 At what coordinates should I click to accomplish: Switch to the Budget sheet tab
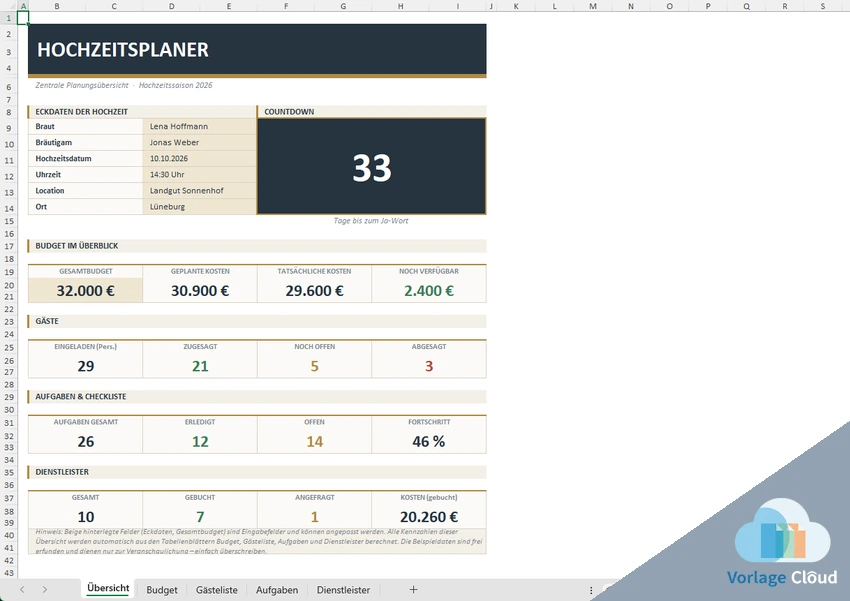coord(162,590)
